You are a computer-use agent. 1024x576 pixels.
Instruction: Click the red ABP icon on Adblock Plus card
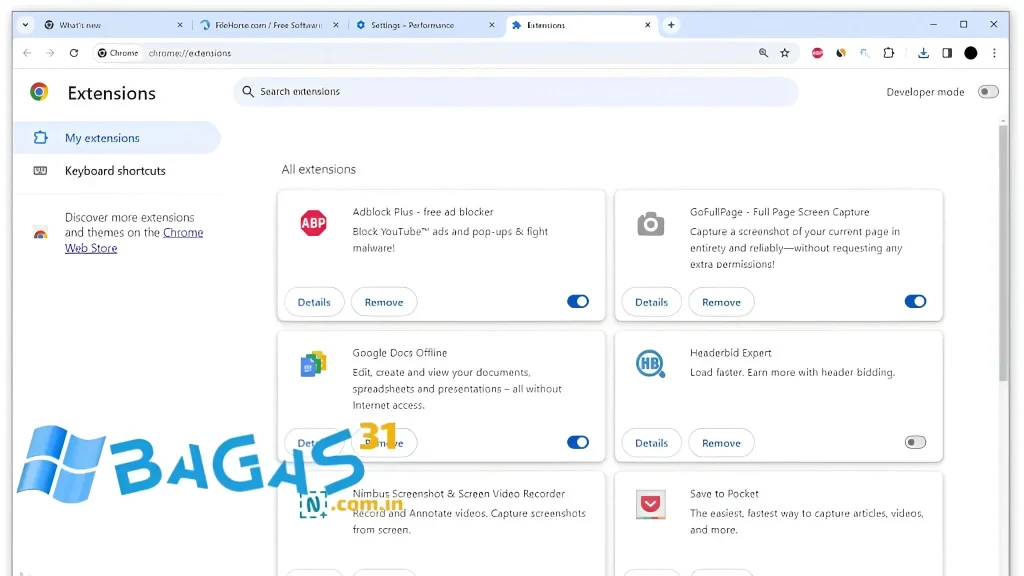point(313,223)
